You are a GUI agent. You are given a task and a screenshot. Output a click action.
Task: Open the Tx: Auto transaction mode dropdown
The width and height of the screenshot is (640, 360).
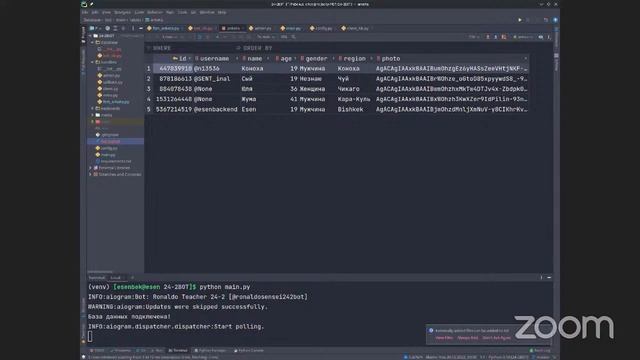coord(265,37)
